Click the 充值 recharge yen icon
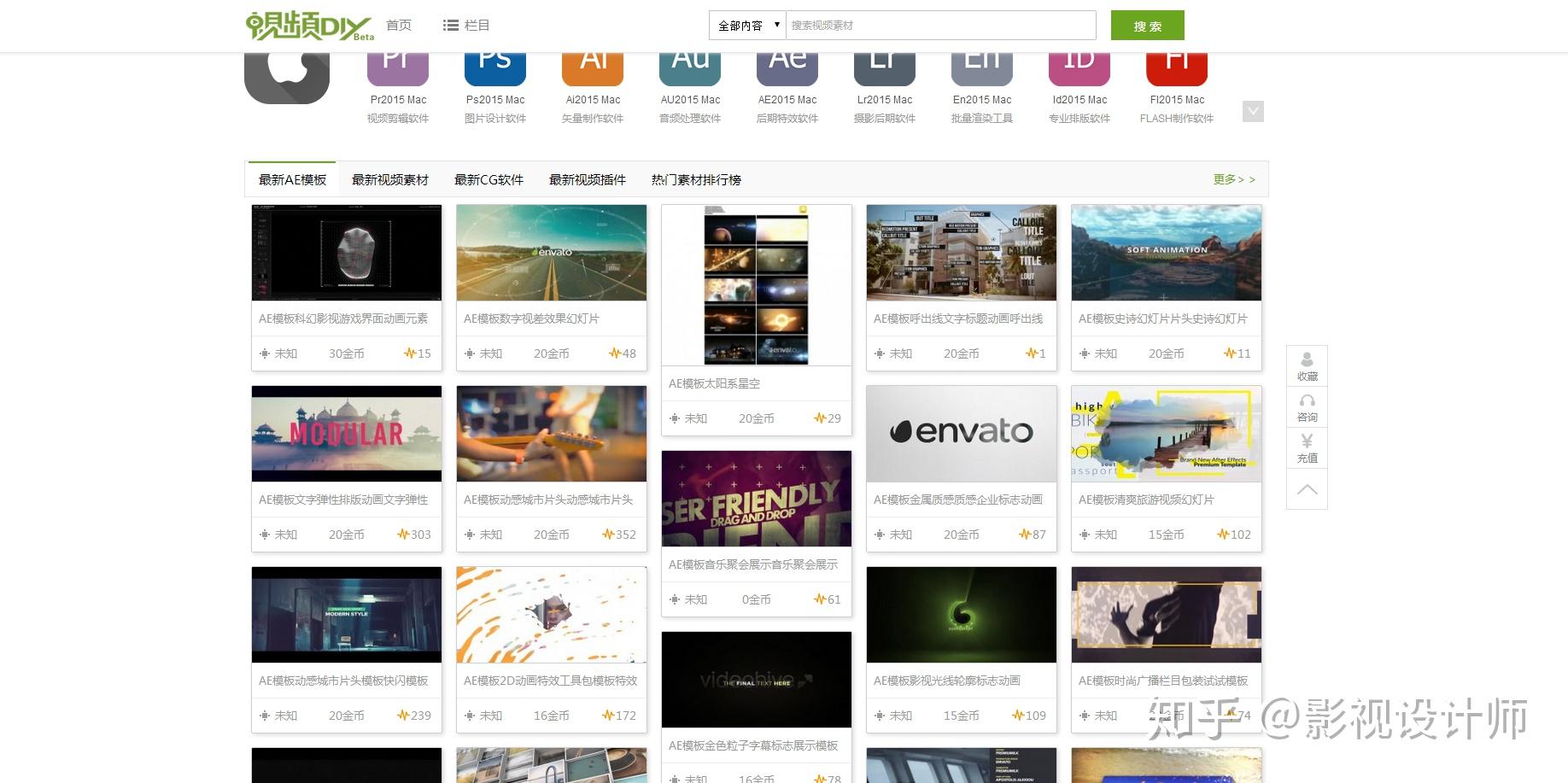 click(x=1307, y=448)
